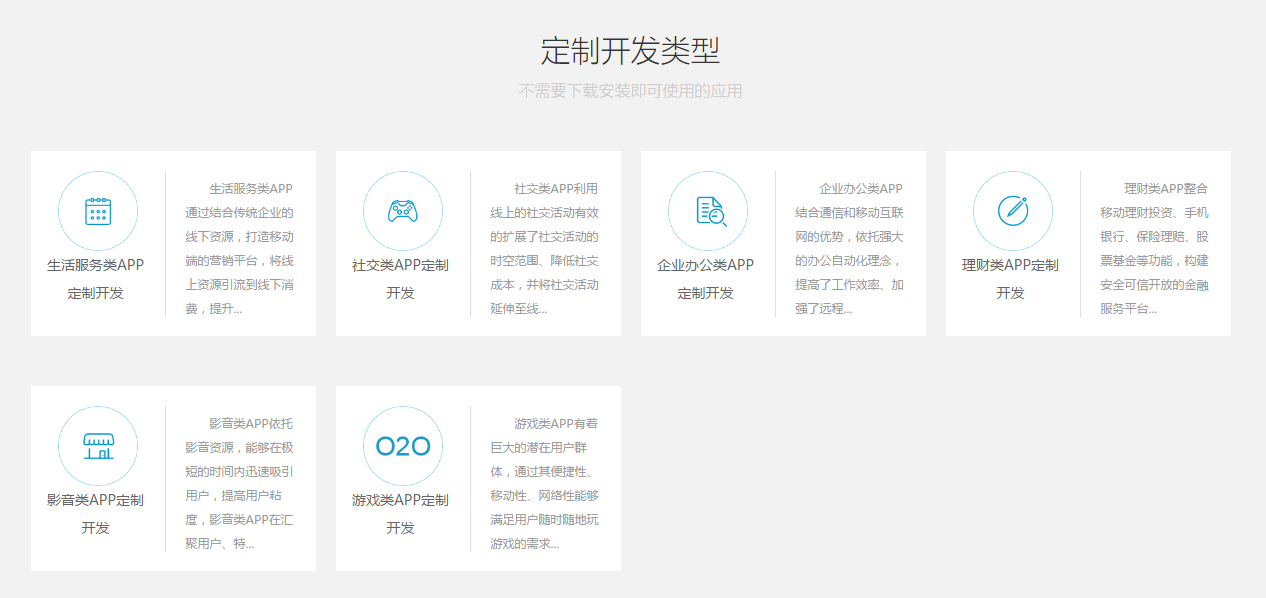Open the 影音类APP定制开发 title link
Image resolution: width=1266 pixels, height=598 pixels.
click(96, 514)
